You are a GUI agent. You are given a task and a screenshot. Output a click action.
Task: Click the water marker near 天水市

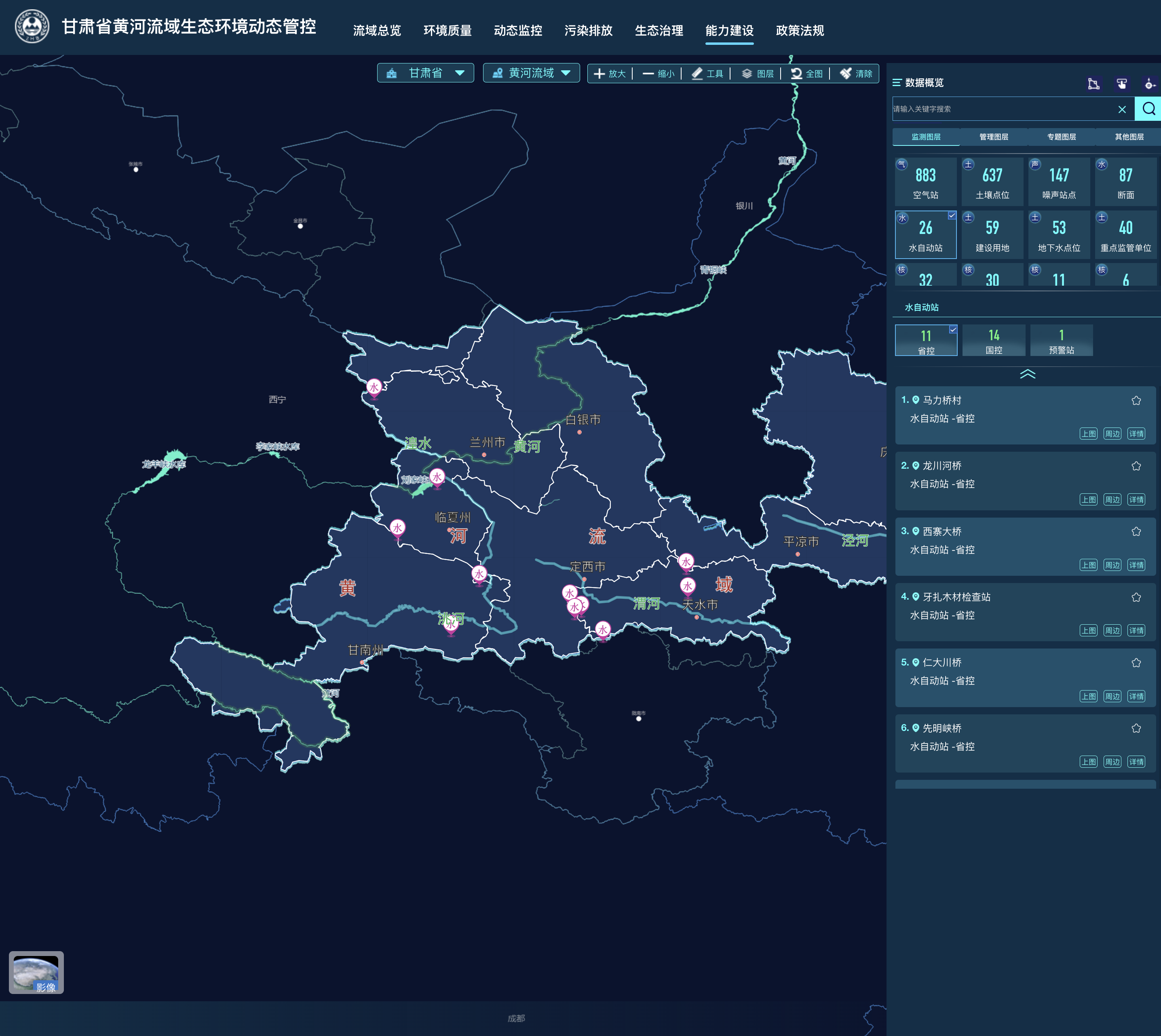(x=688, y=586)
